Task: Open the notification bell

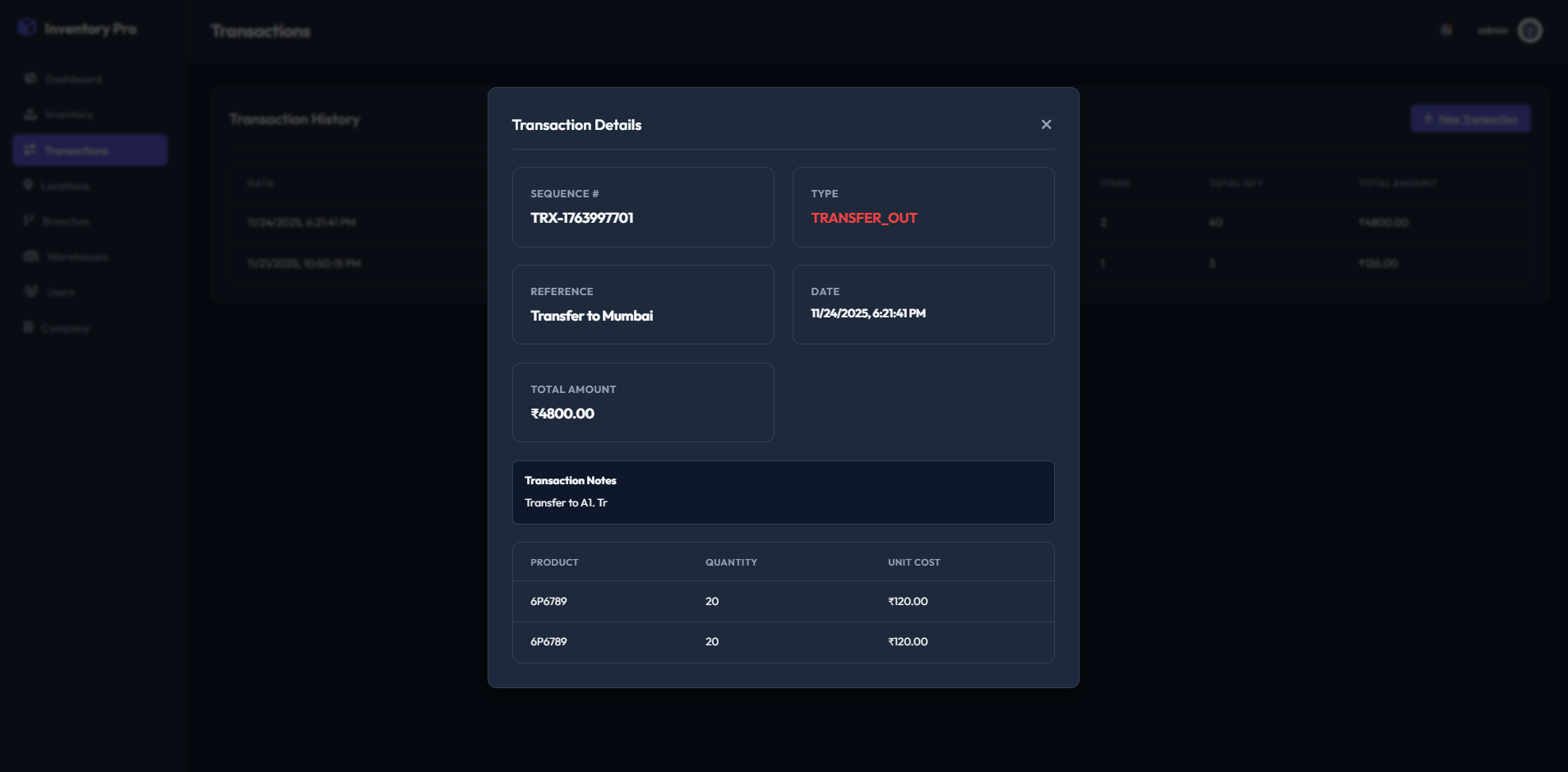Action: (x=1445, y=30)
